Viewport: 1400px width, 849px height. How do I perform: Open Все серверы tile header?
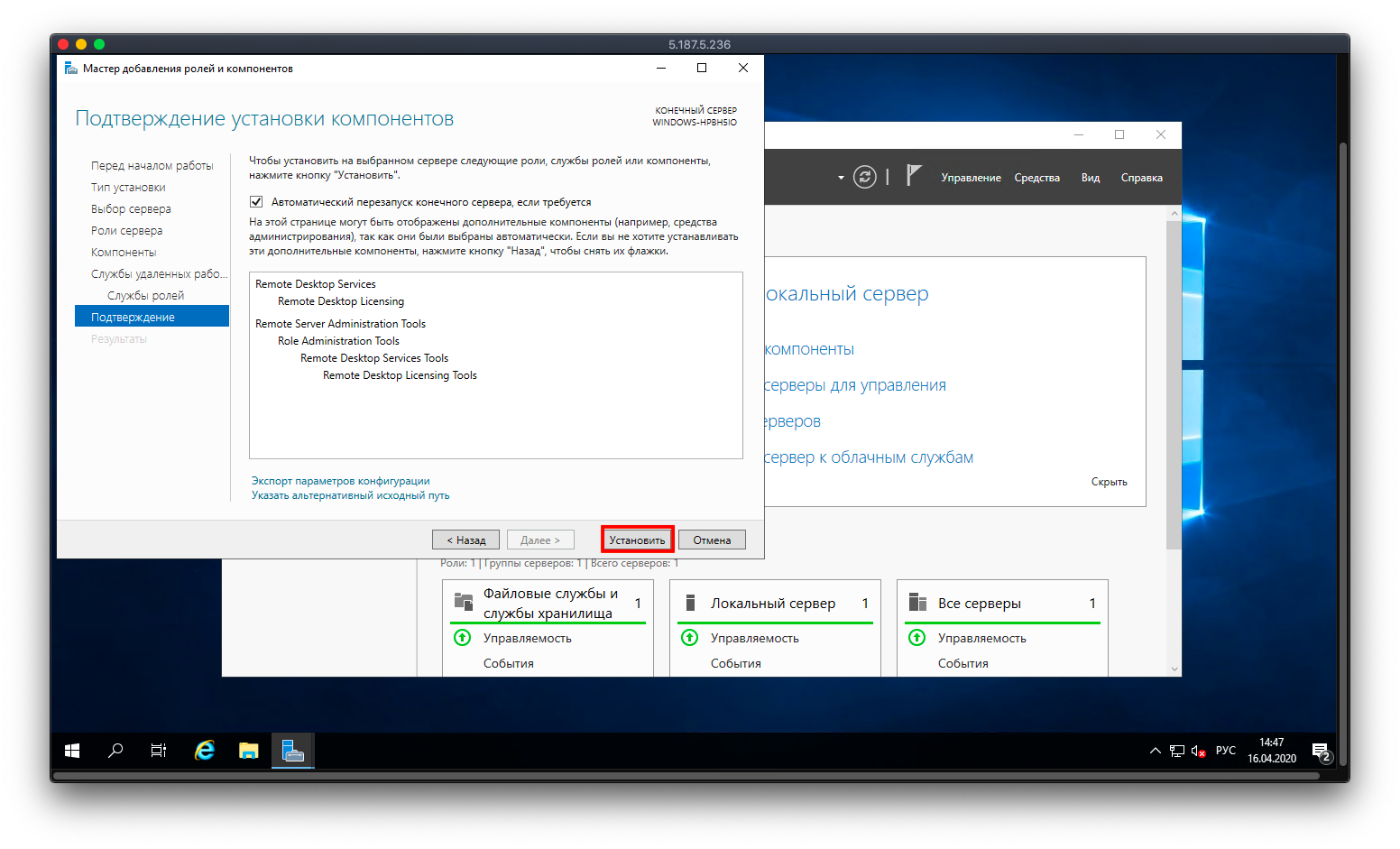980,604
